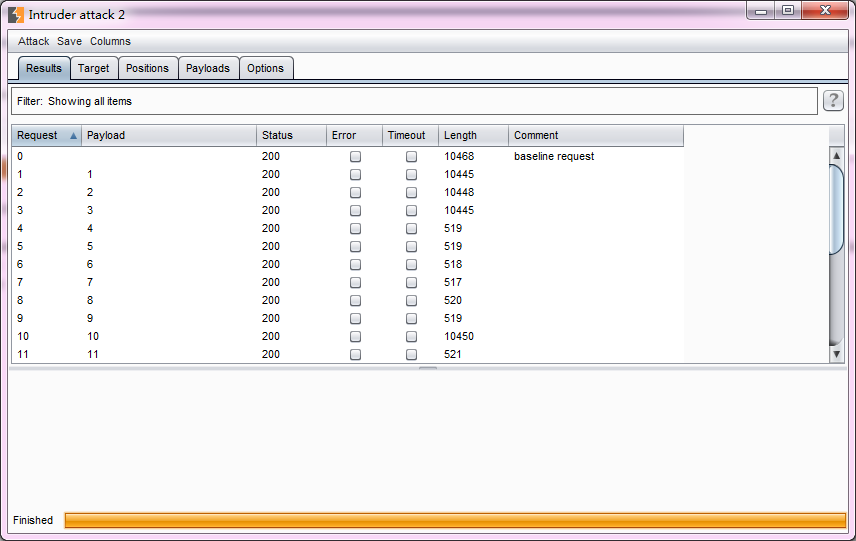Sort results by Length column header
Image resolution: width=856 pixels, height=541 pixels.
pyautogui.click(x=472, y=136)
